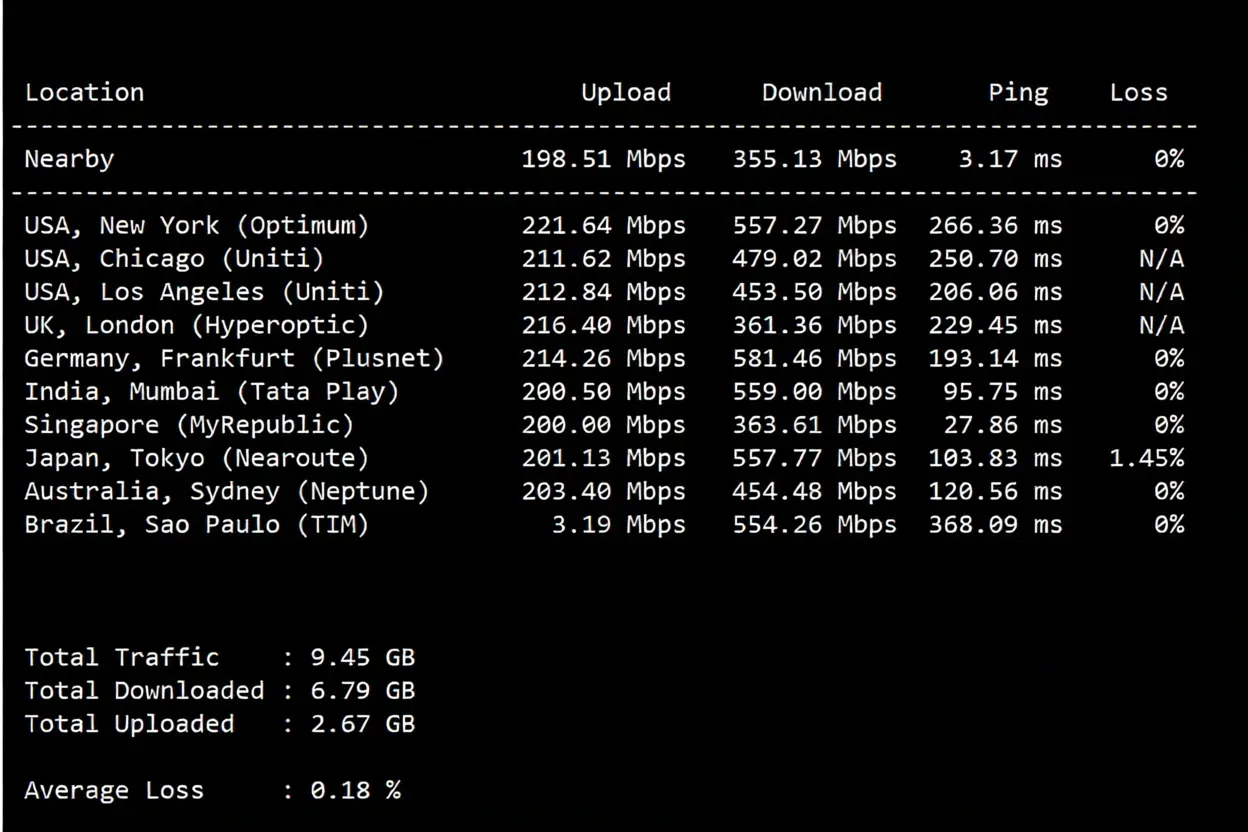Click Mumbai download 559.00 Mbps
This screenshot has width=1248, height=832.
tap(815, 392)
